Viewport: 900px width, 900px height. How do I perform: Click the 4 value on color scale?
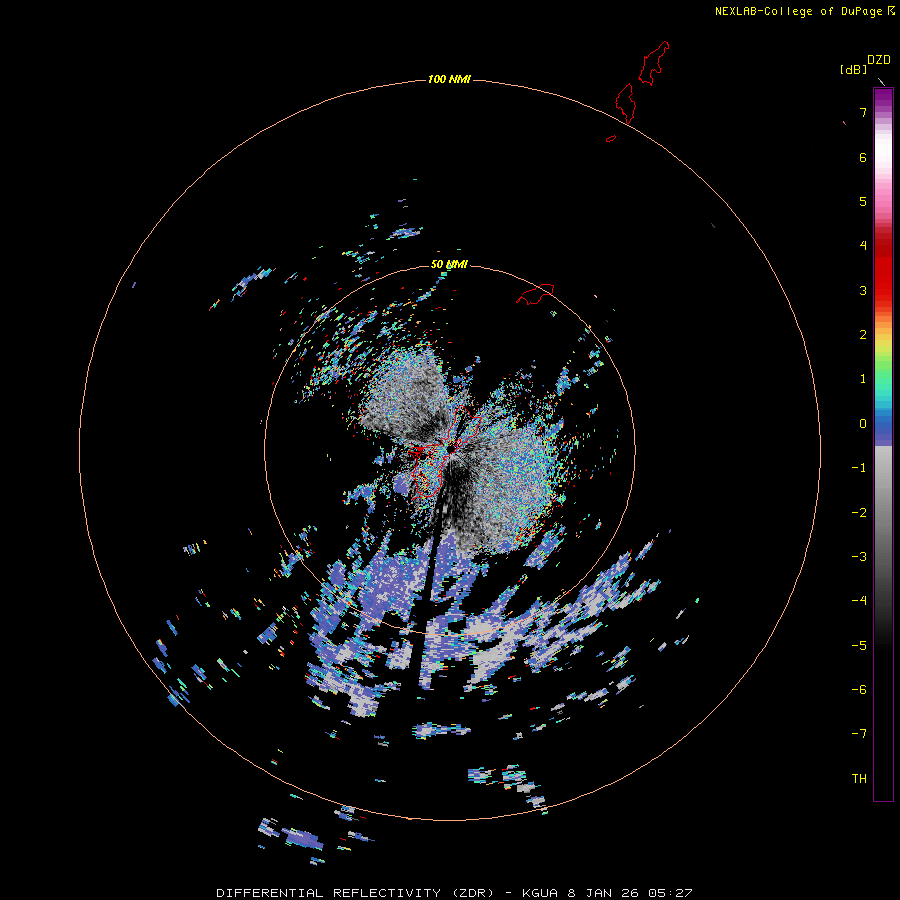863,246
